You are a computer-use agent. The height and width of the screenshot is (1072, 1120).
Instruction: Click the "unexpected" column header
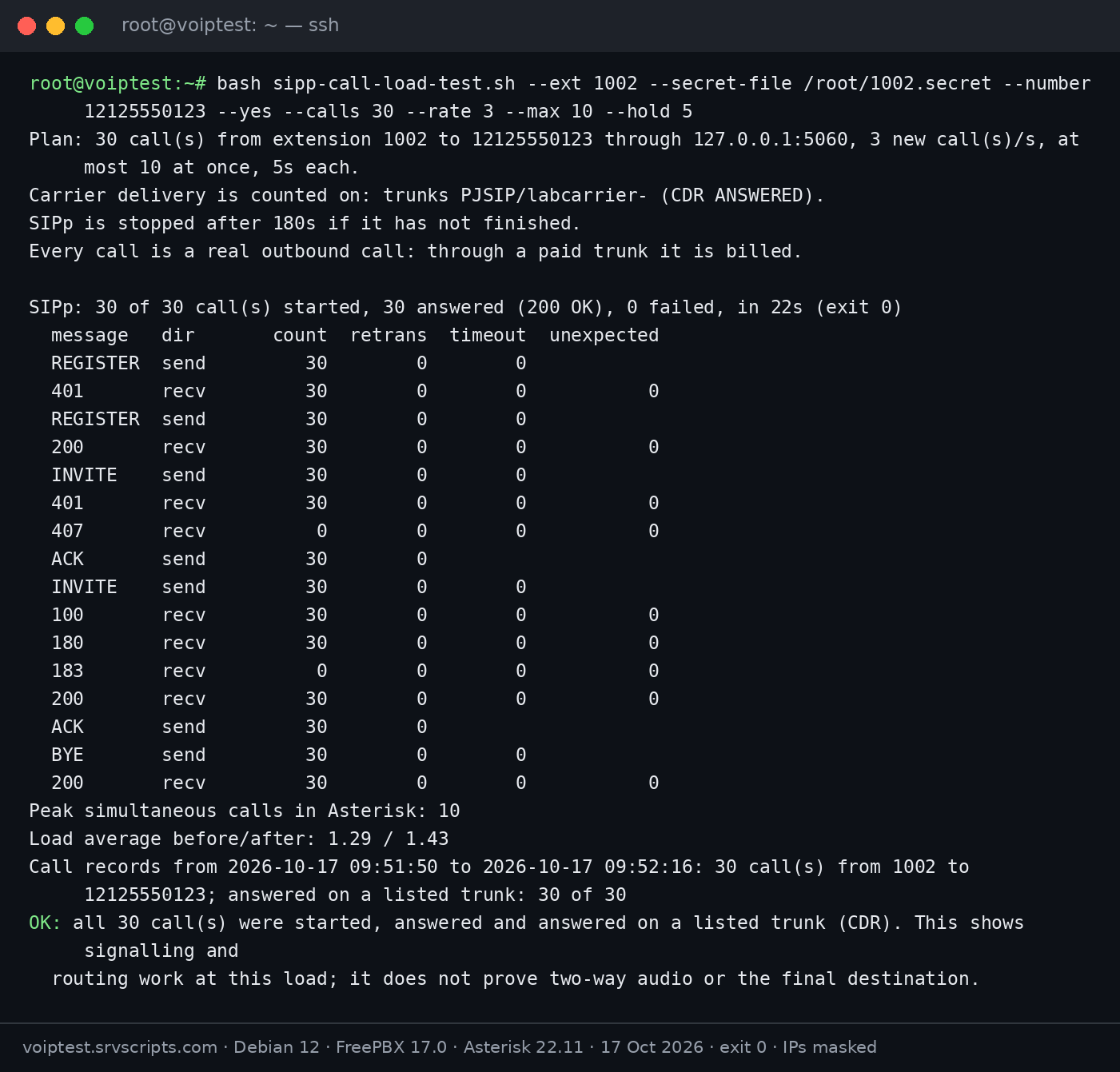coord(604,335)
